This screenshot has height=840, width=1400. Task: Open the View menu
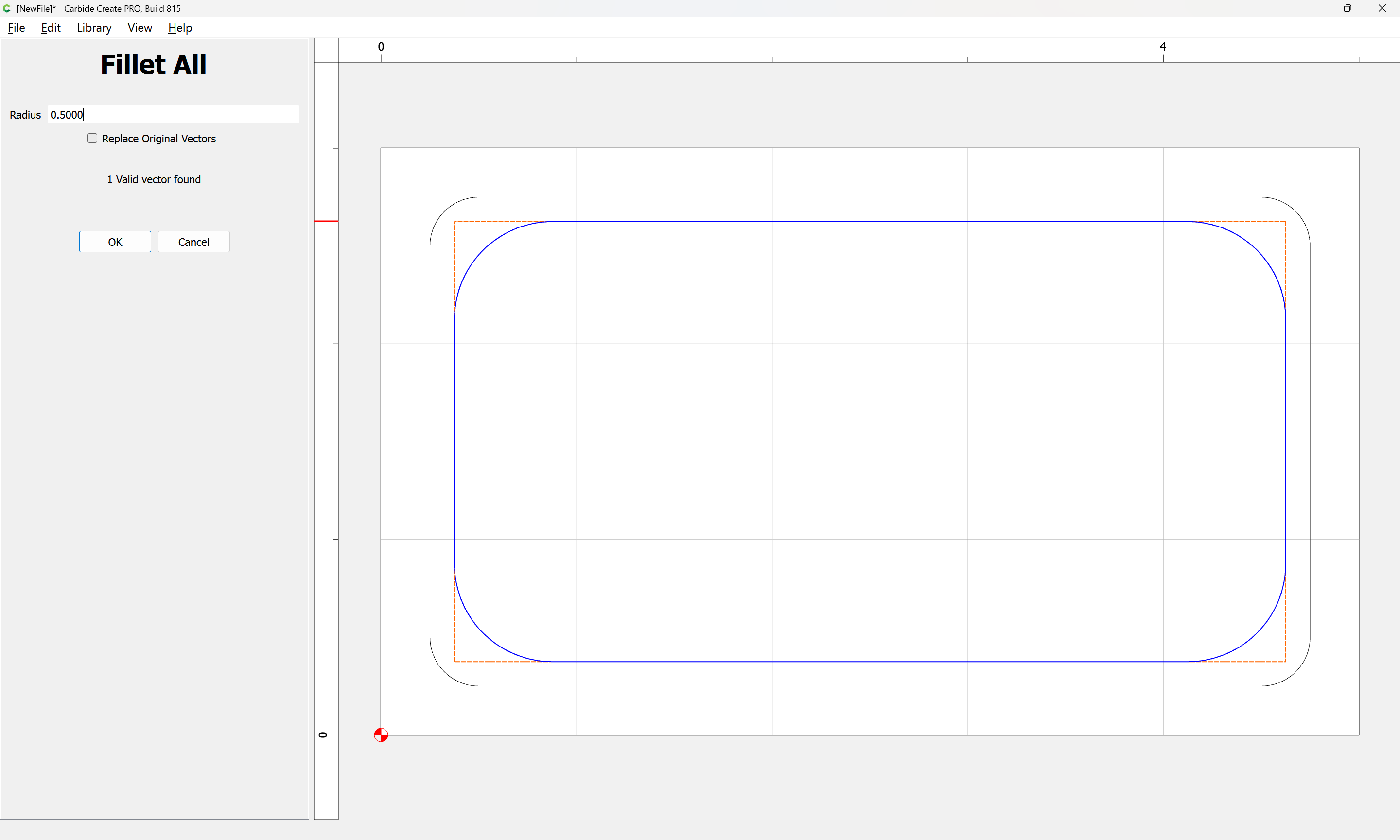tap(140, 28)
